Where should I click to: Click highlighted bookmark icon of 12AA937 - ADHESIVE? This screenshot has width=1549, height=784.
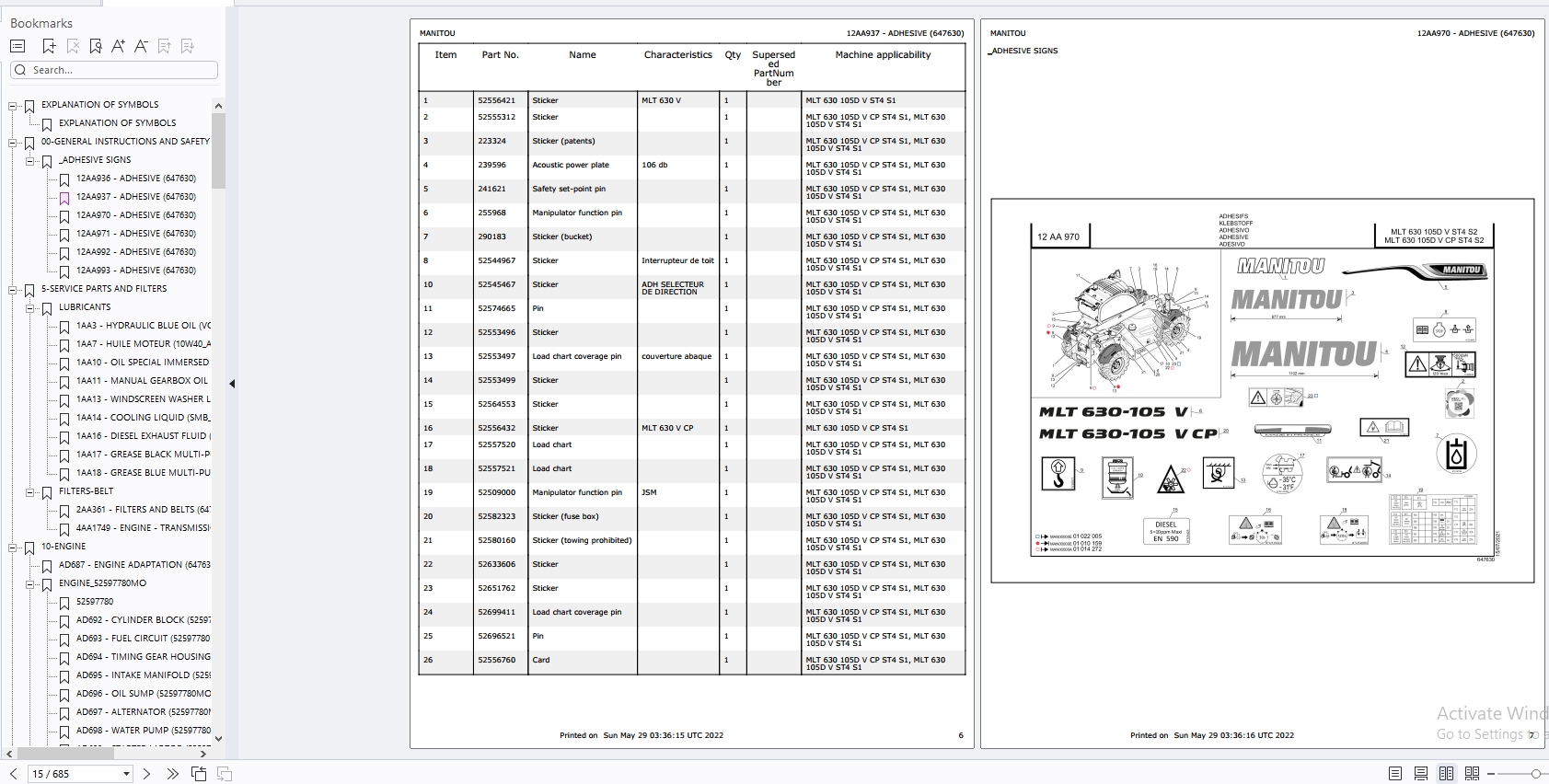pos(64,198)
